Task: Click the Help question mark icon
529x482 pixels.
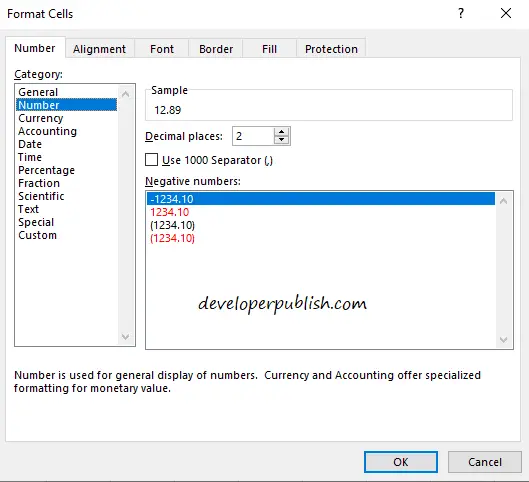Action: 461,13
